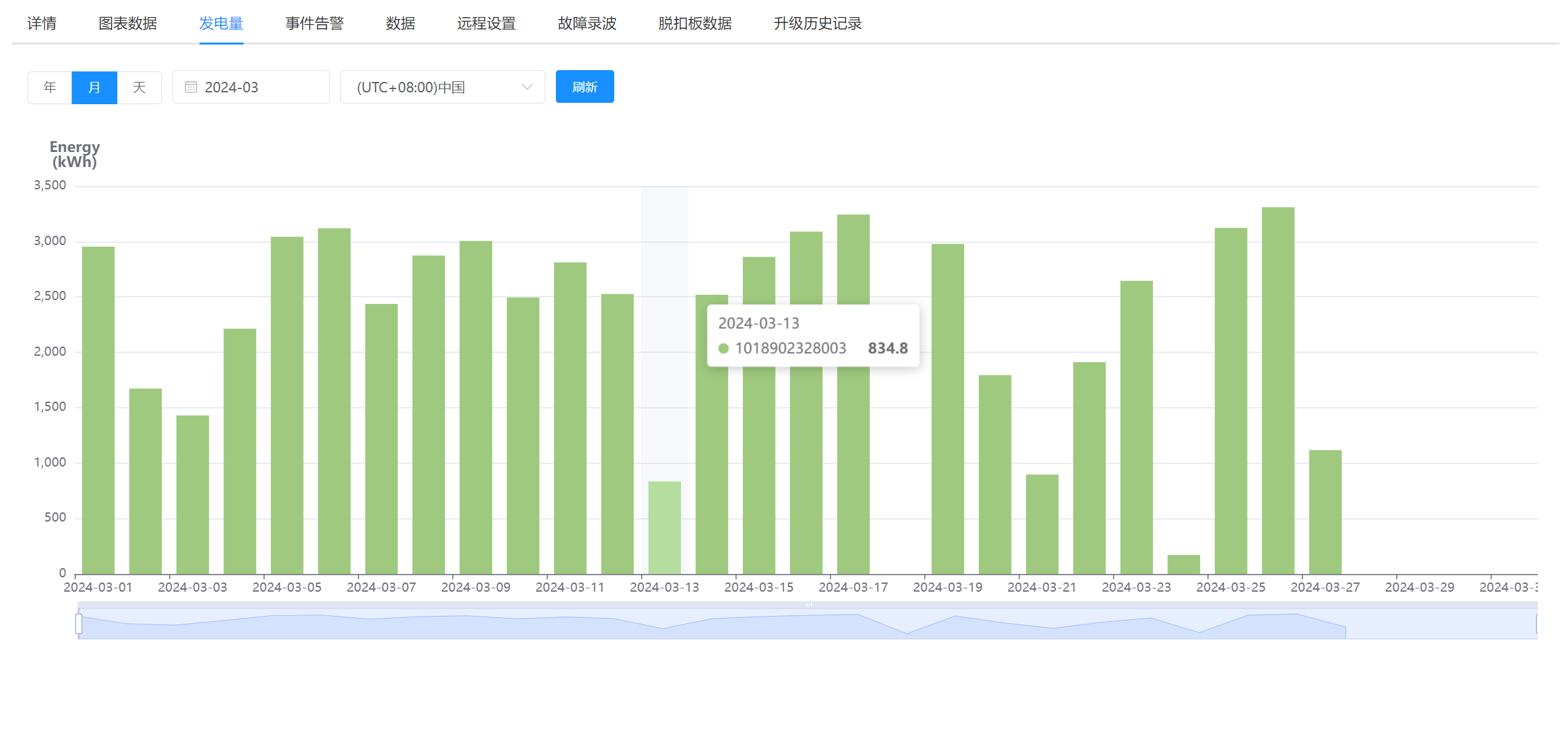The height and width of the screenshot is (745, 1568).
Task: Click the 2024-03-05 energy bar
Action: [287, 406]
